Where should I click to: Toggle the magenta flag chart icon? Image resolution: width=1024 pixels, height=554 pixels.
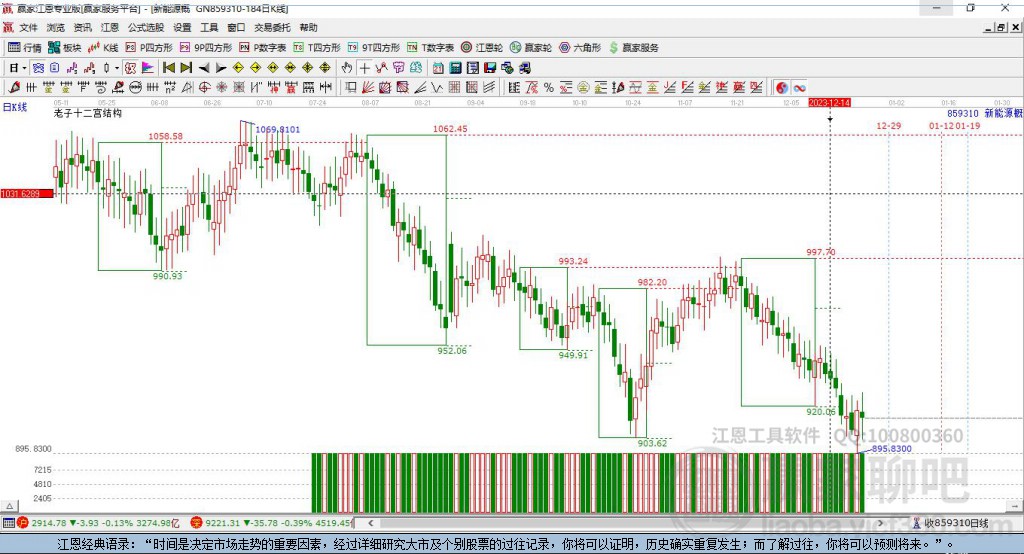pos(148,68)
